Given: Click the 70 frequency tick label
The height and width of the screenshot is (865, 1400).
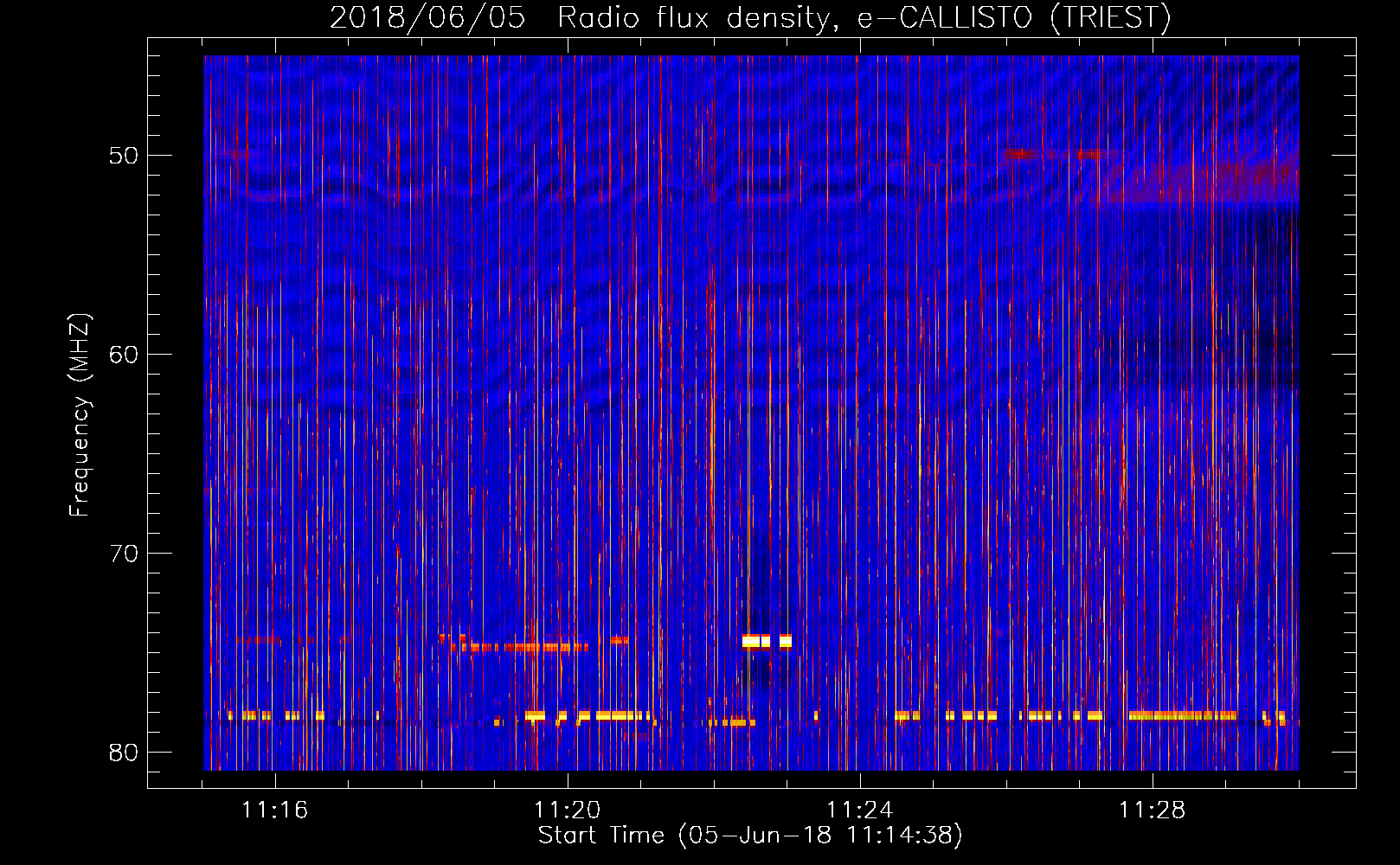Looking at the screenshot, I should (124, 554).
